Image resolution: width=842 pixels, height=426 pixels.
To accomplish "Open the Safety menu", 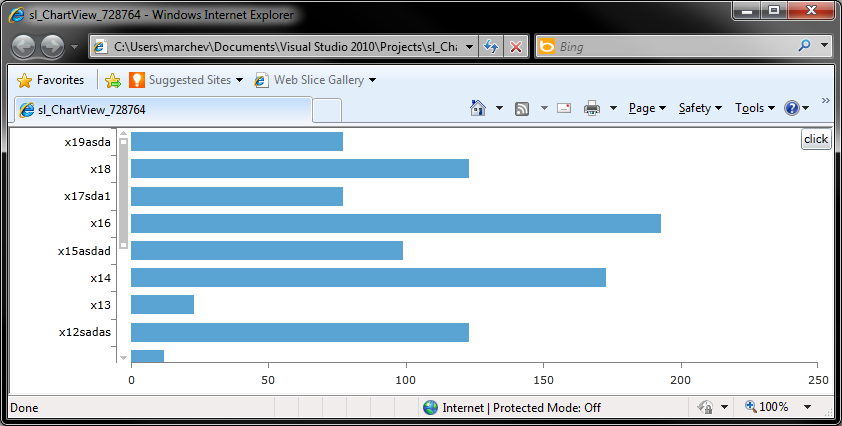I will coord(700,108).
